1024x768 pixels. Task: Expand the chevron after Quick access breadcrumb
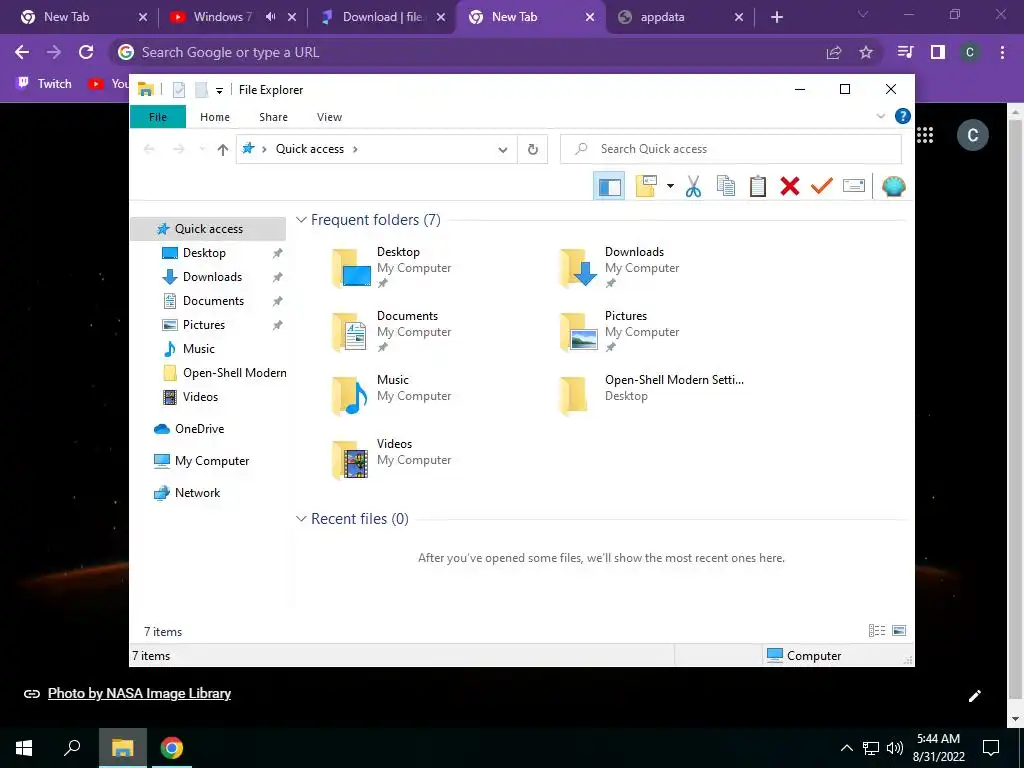point(355,149)
